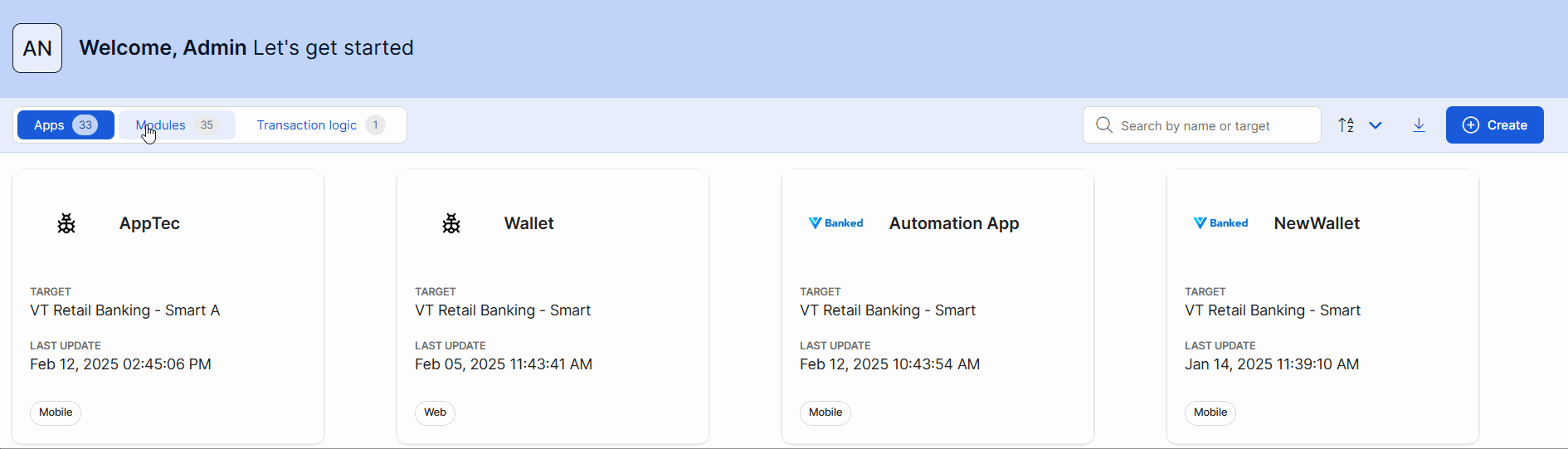1568x449 pixels.
Task: Click the Mobile tag on AppTec card
Action: (56, 412)
